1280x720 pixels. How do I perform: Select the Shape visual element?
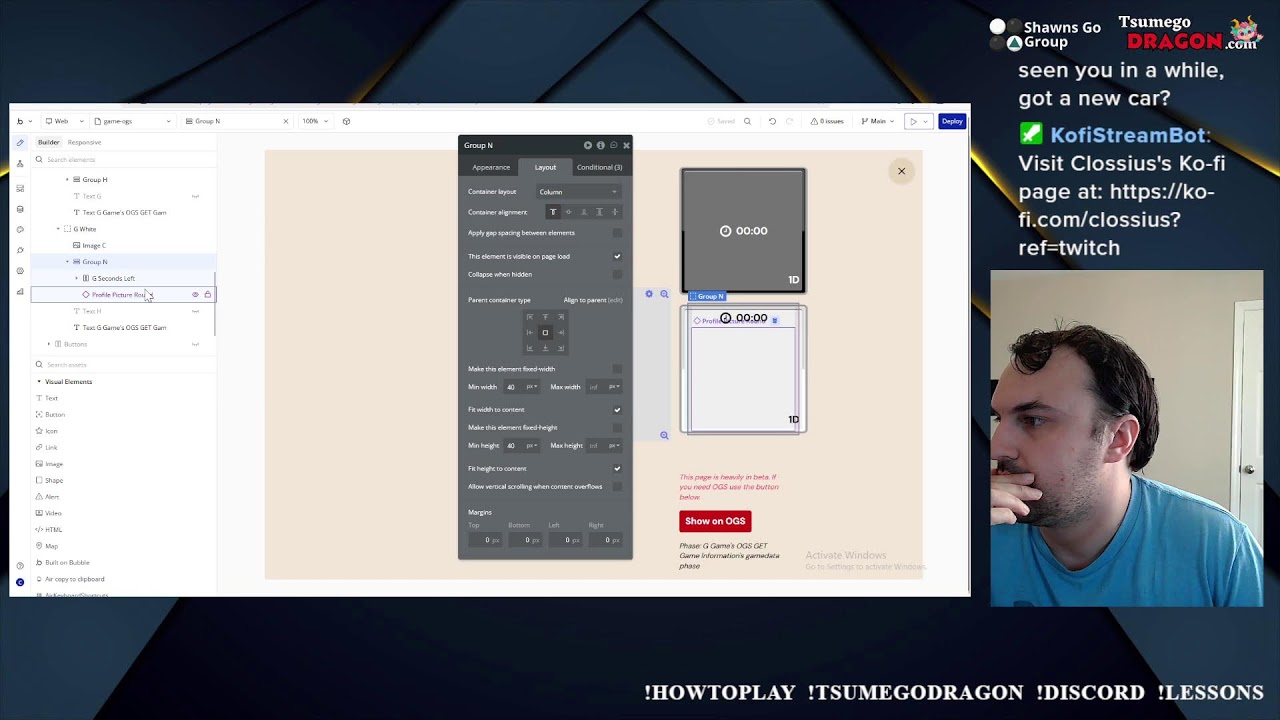(49, 480)
